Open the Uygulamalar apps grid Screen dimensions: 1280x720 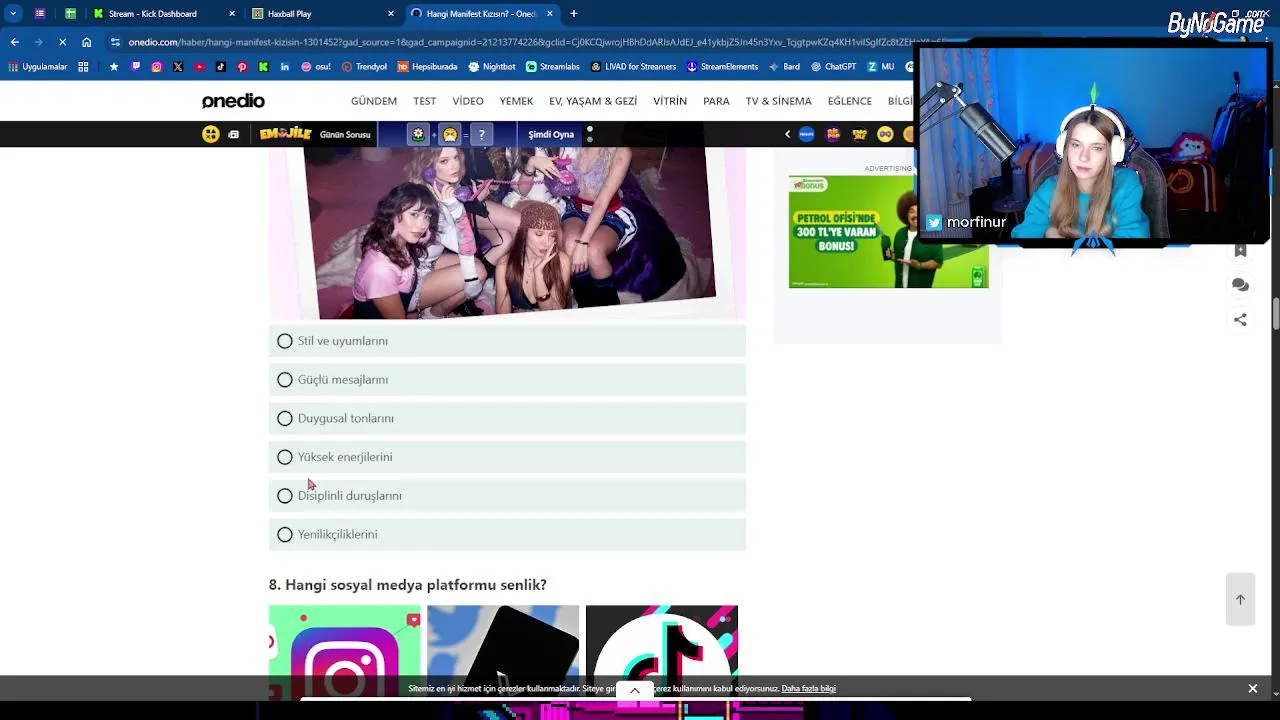pyautogui.click(x=38, y=67)
